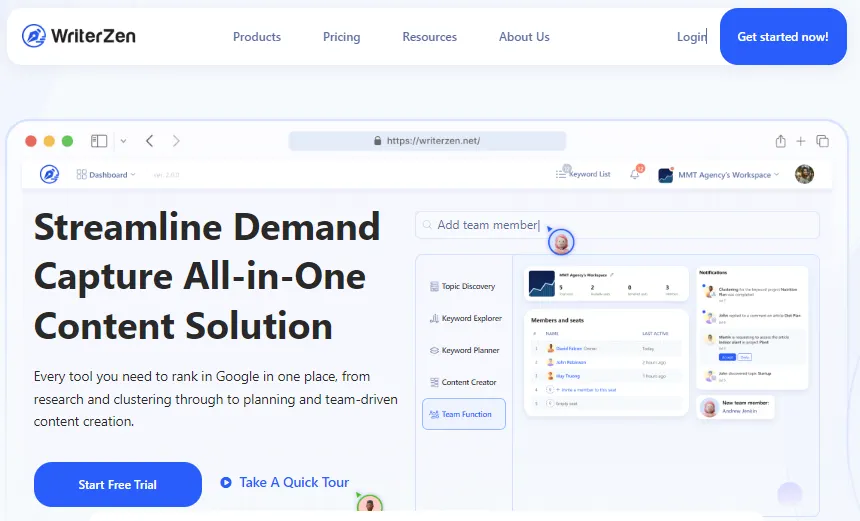
Task: Expand the chevron next to the sidebar icon
Action: [123, 141]
